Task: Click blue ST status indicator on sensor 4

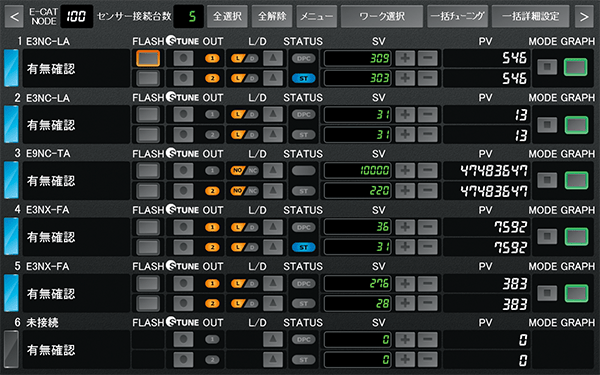Action: (x=304, y=247)
